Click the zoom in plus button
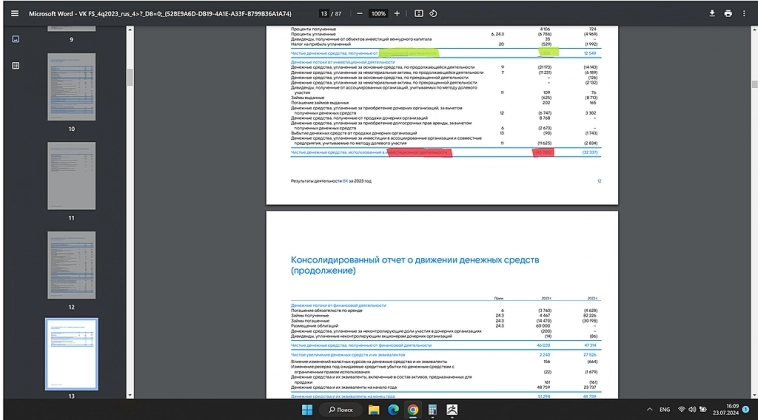Viewport: 758px width, 420px height. click(x=398, y=14)
